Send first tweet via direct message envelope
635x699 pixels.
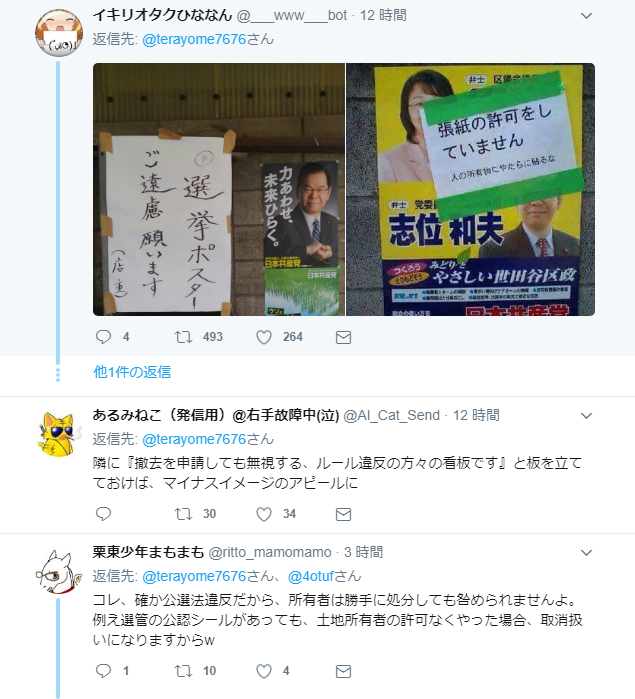point(343,337)
